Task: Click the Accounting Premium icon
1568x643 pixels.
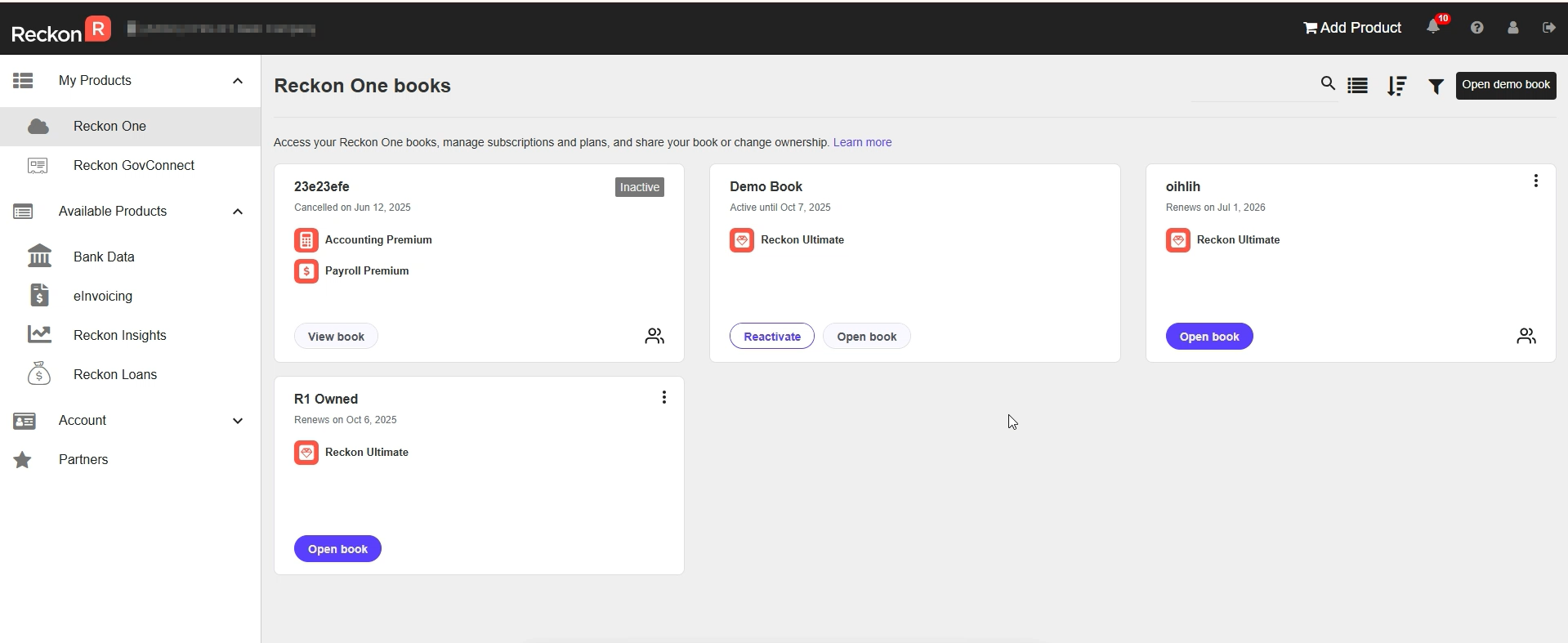Action: 306,240
